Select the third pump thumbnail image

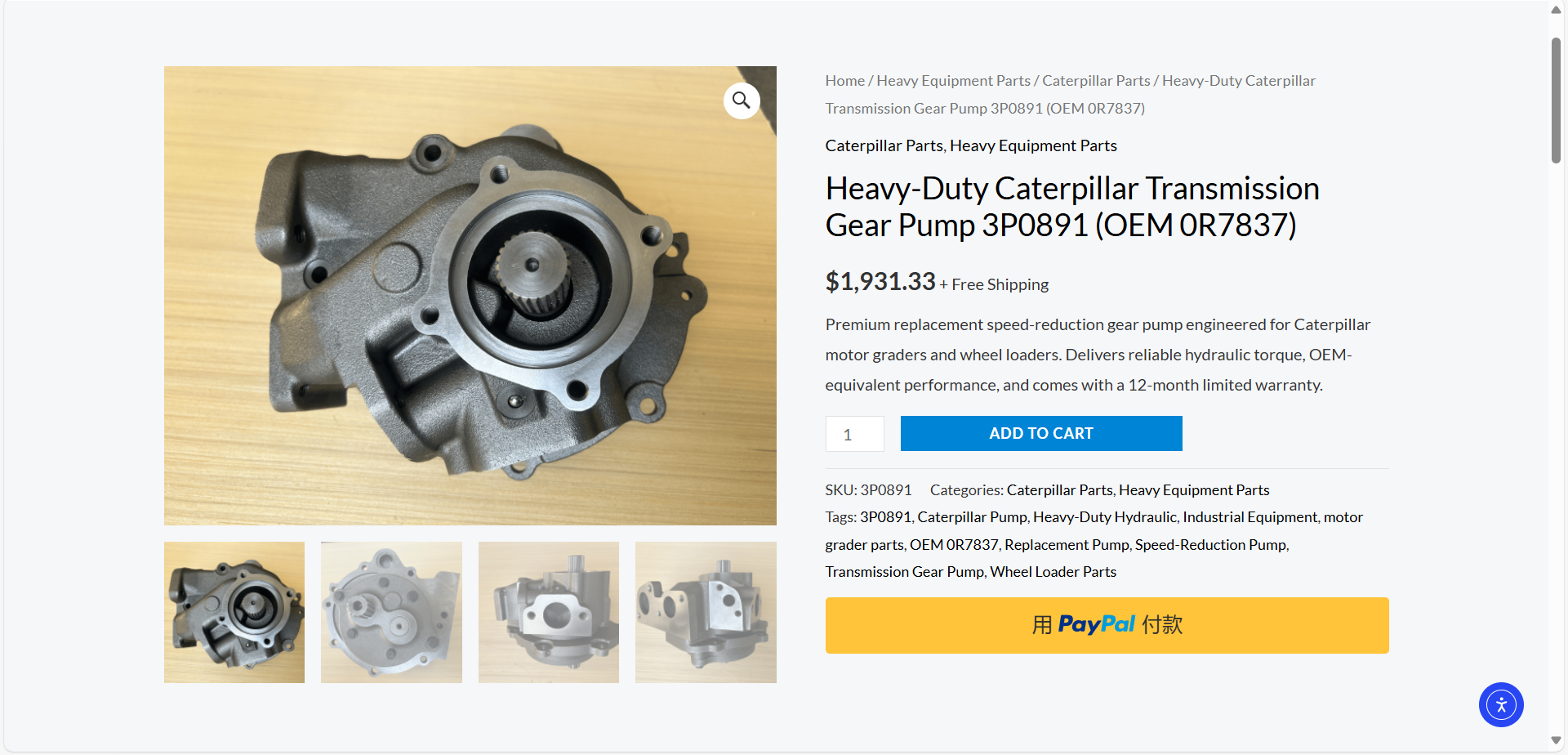[549, 612]
